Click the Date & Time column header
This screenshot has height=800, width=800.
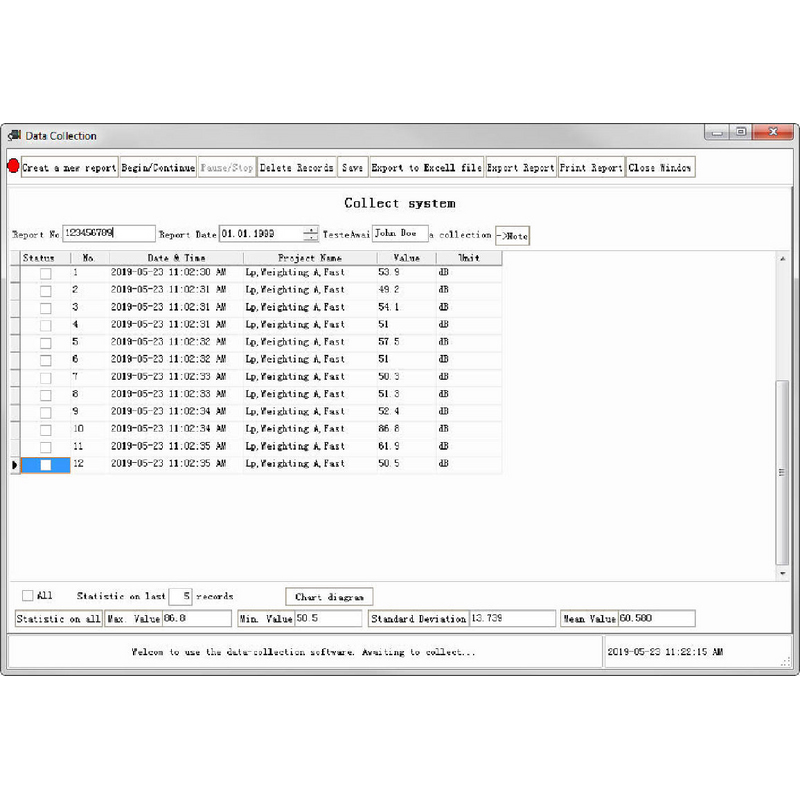pyautogui.click(x=176, y=258)
